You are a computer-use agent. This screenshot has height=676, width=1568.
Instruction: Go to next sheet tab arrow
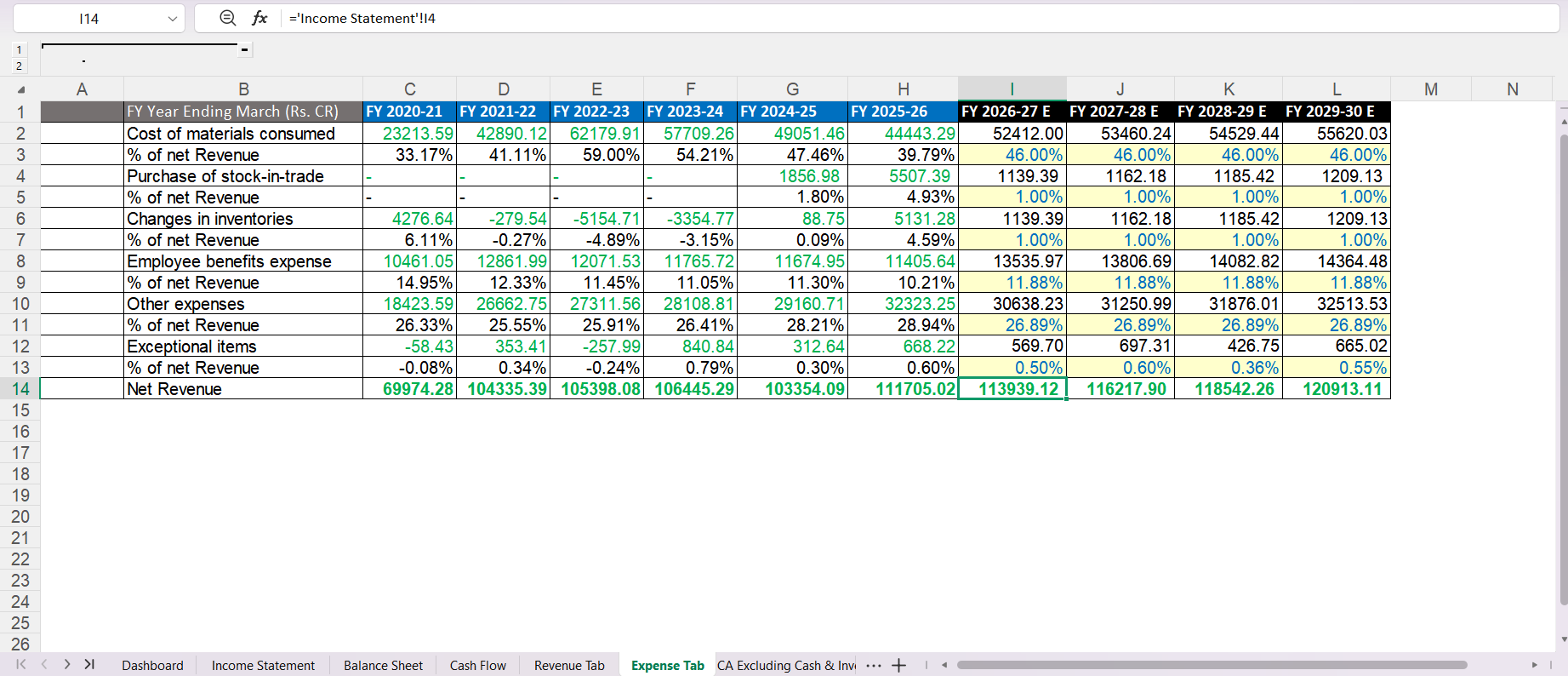point(67,665)
